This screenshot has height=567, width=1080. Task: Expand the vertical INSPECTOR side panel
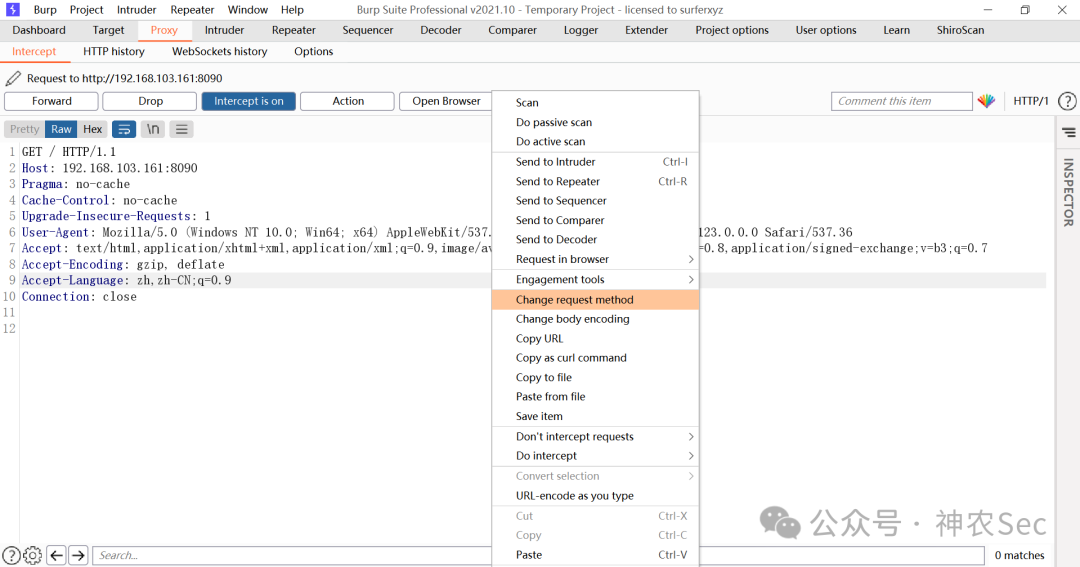[1068, 192]
